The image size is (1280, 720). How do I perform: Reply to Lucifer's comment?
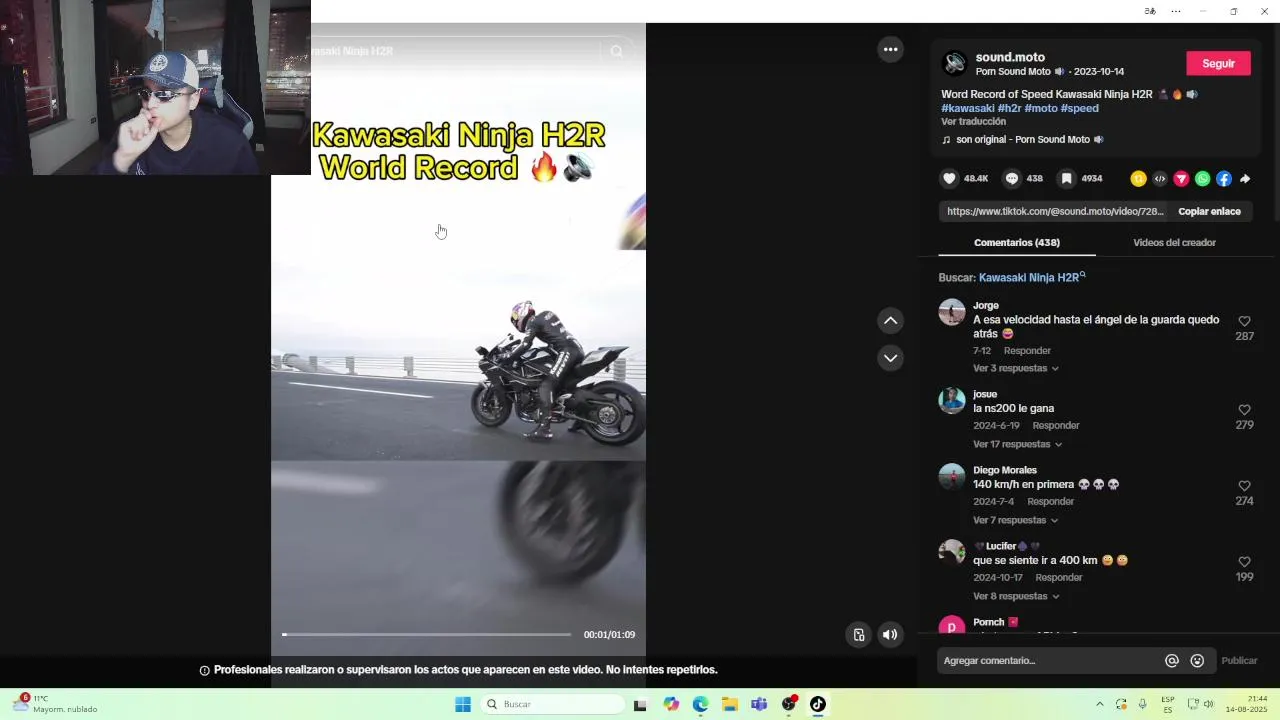tap(1059, 577)
